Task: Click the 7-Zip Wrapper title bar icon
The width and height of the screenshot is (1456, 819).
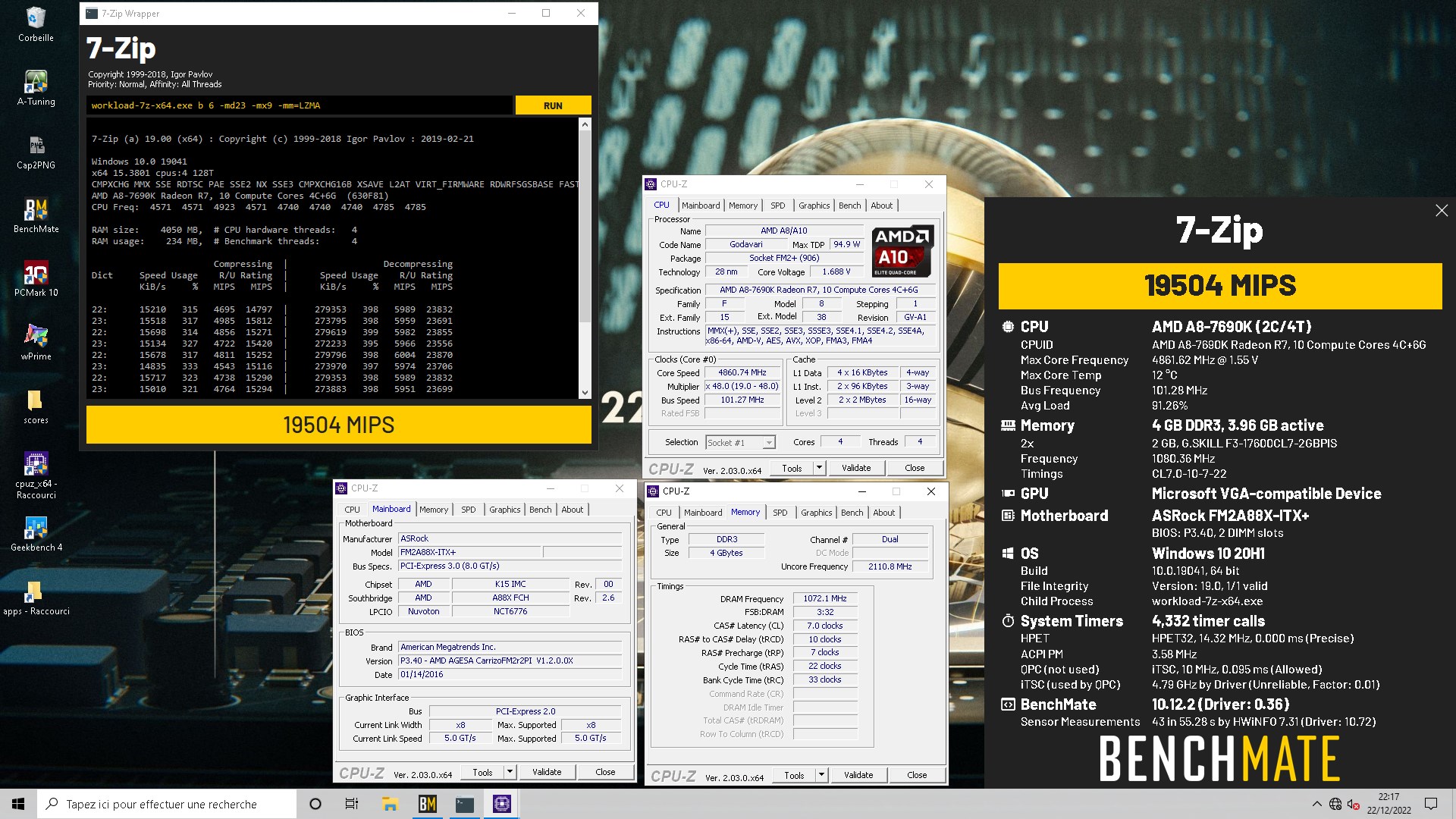Action: (x=92, y=14)
